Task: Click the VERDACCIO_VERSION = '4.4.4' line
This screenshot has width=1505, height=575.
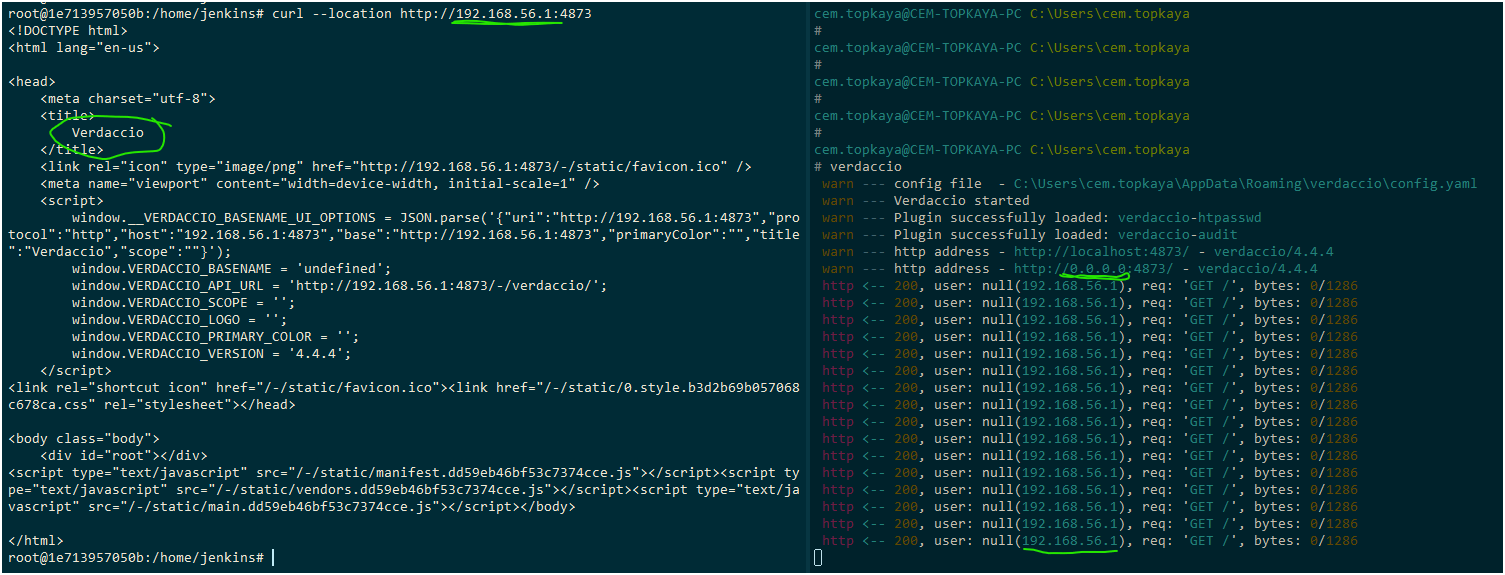Action: [x=211, y=354]
